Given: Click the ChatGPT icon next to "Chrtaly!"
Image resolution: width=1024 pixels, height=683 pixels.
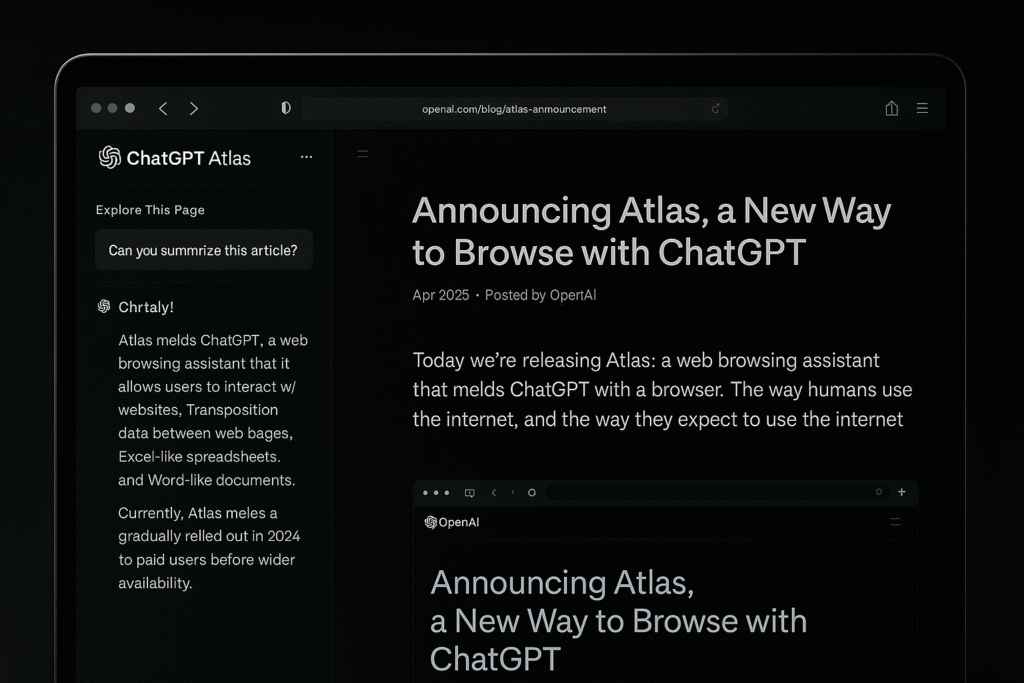Looking at the screenshot, I should (104, 307).
